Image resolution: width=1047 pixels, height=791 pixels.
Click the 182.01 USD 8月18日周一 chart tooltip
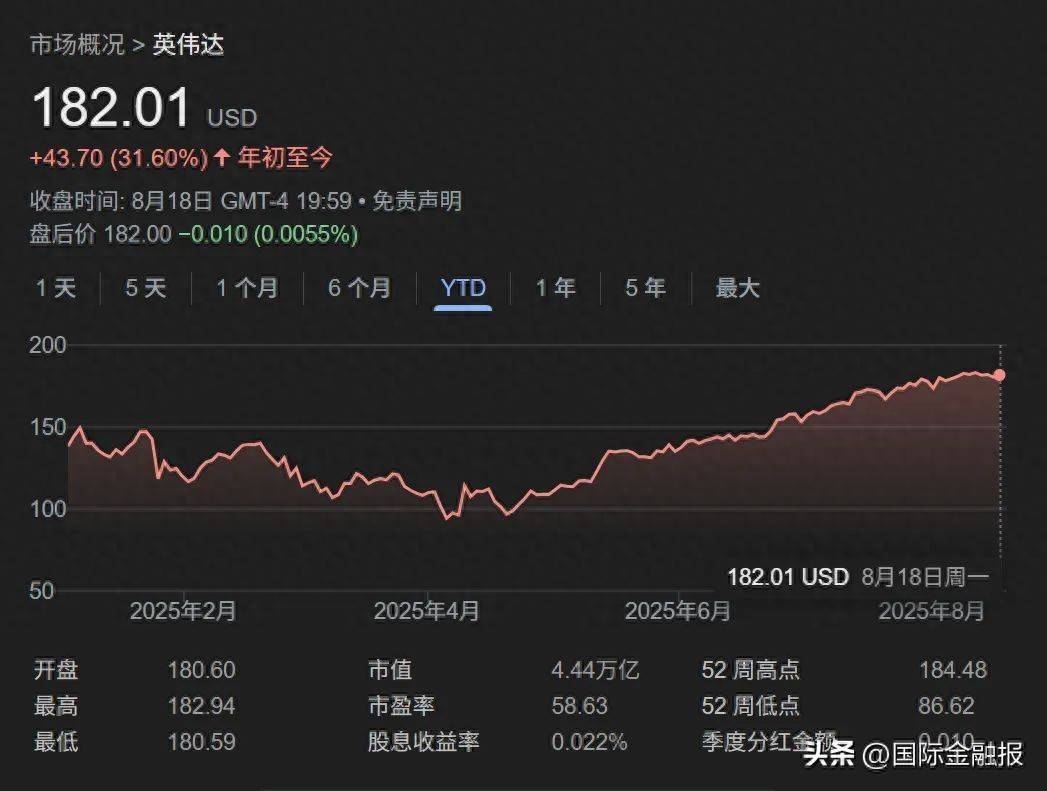click(x=857, y=577)
